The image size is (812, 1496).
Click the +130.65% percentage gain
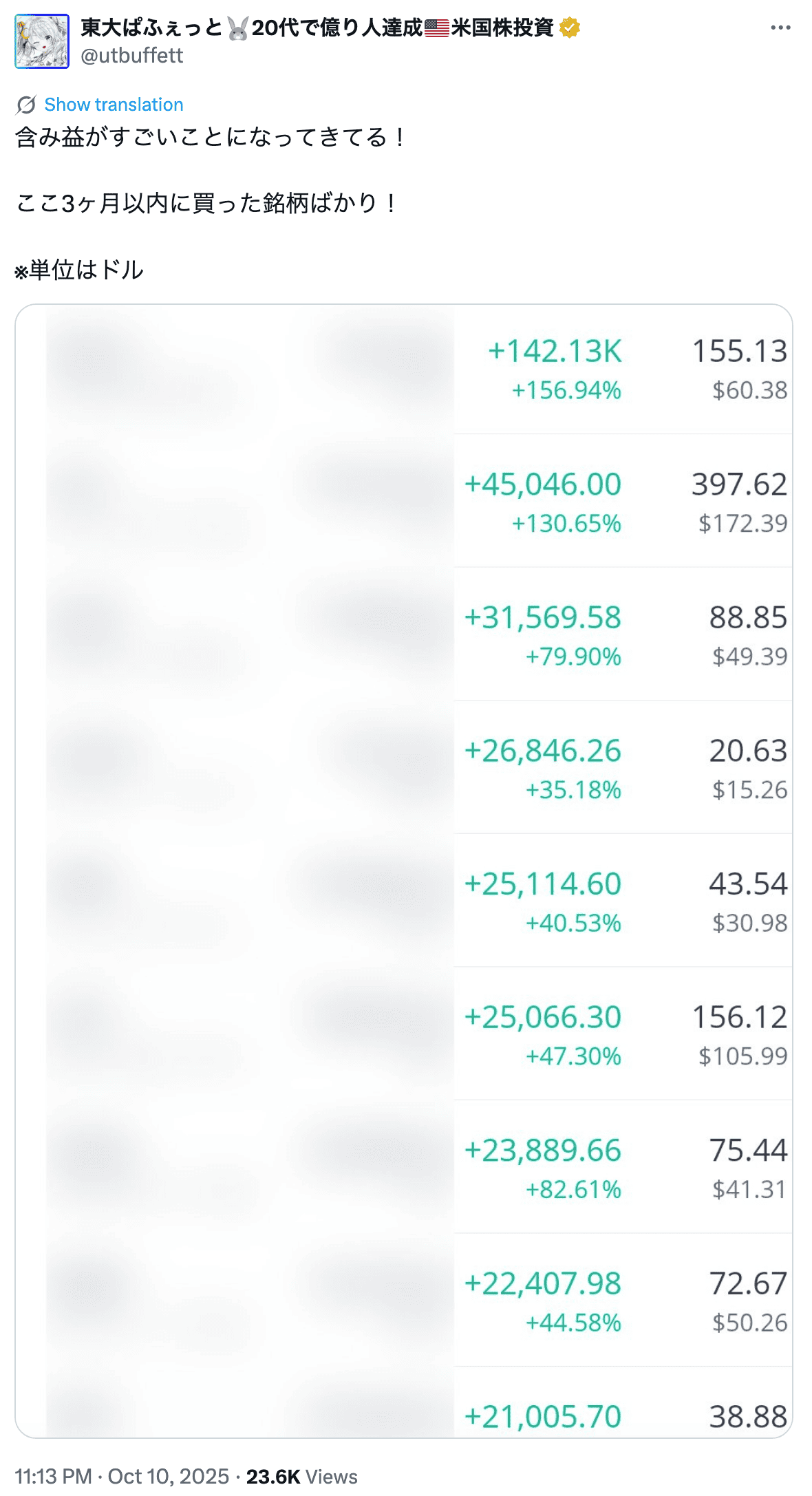coord(566,524)
